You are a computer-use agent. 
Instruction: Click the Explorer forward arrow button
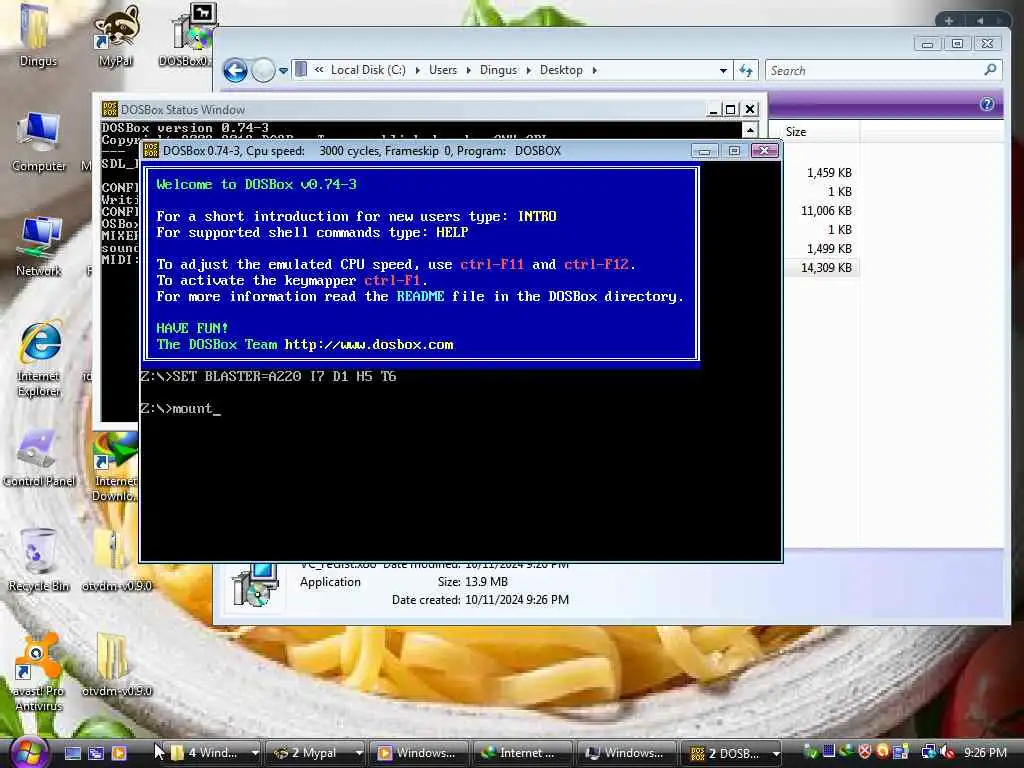click(263, 70)
